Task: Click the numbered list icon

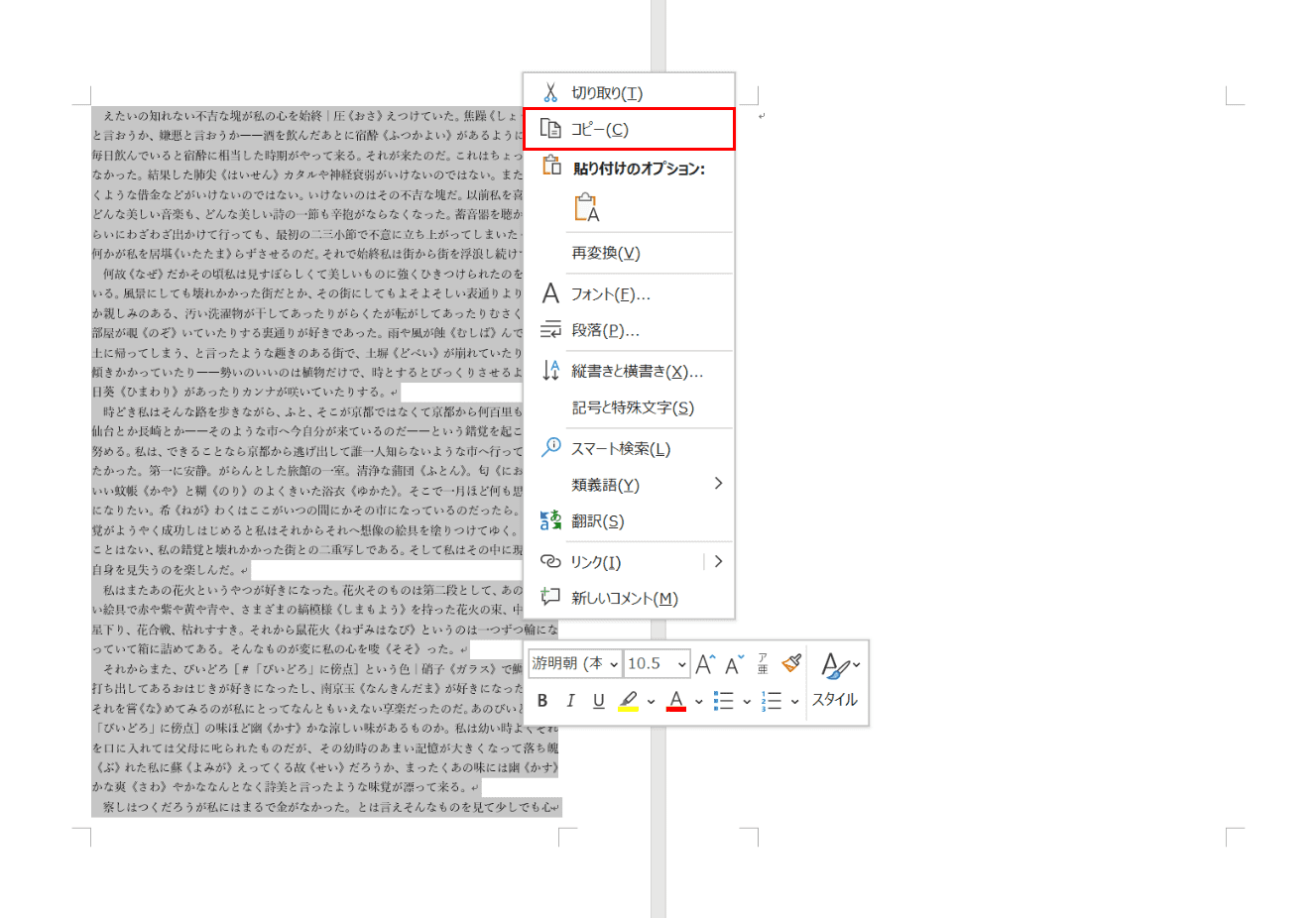Action: (772, 701)
